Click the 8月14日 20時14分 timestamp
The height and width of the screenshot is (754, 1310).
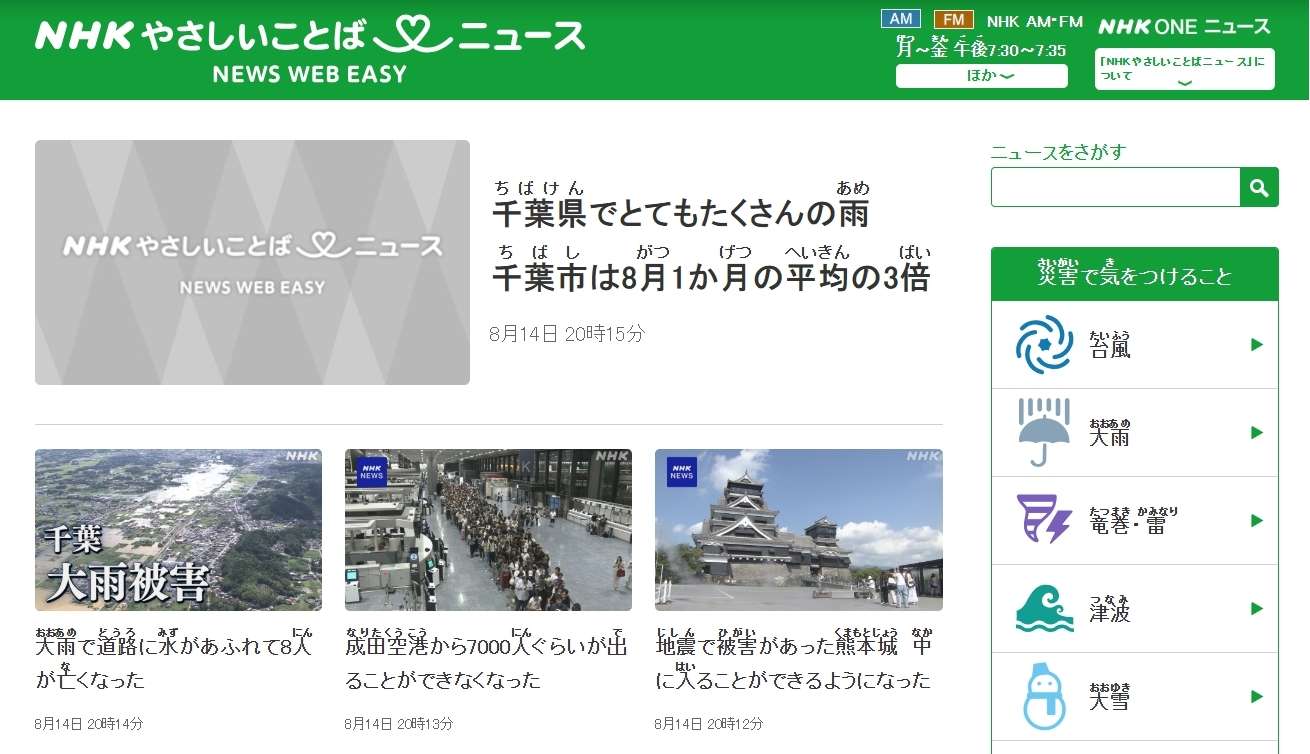tap(89, 723)
